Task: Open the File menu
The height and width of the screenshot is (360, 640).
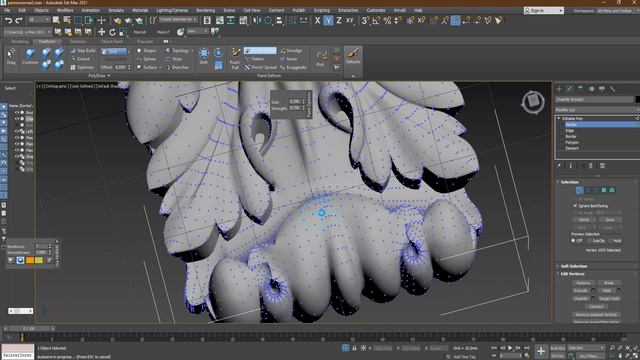Action: (x=7, y=10)
